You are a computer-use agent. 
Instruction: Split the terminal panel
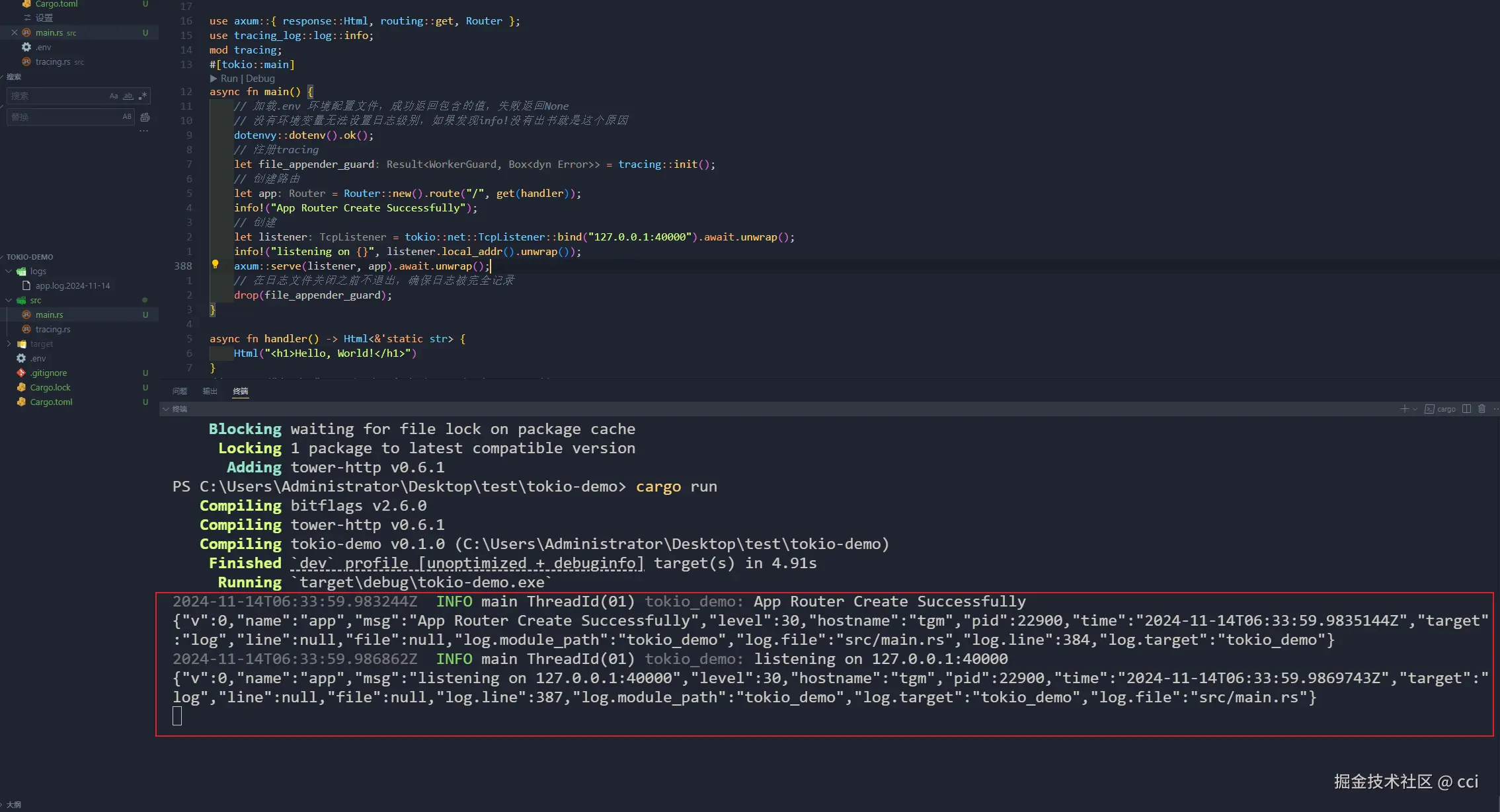tap(1466, 409)
